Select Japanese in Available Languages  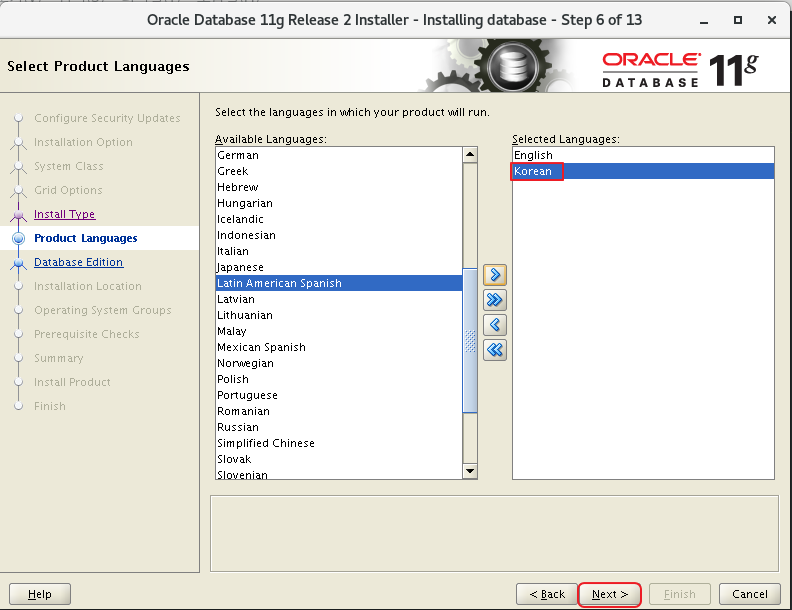tap(338, 267)
